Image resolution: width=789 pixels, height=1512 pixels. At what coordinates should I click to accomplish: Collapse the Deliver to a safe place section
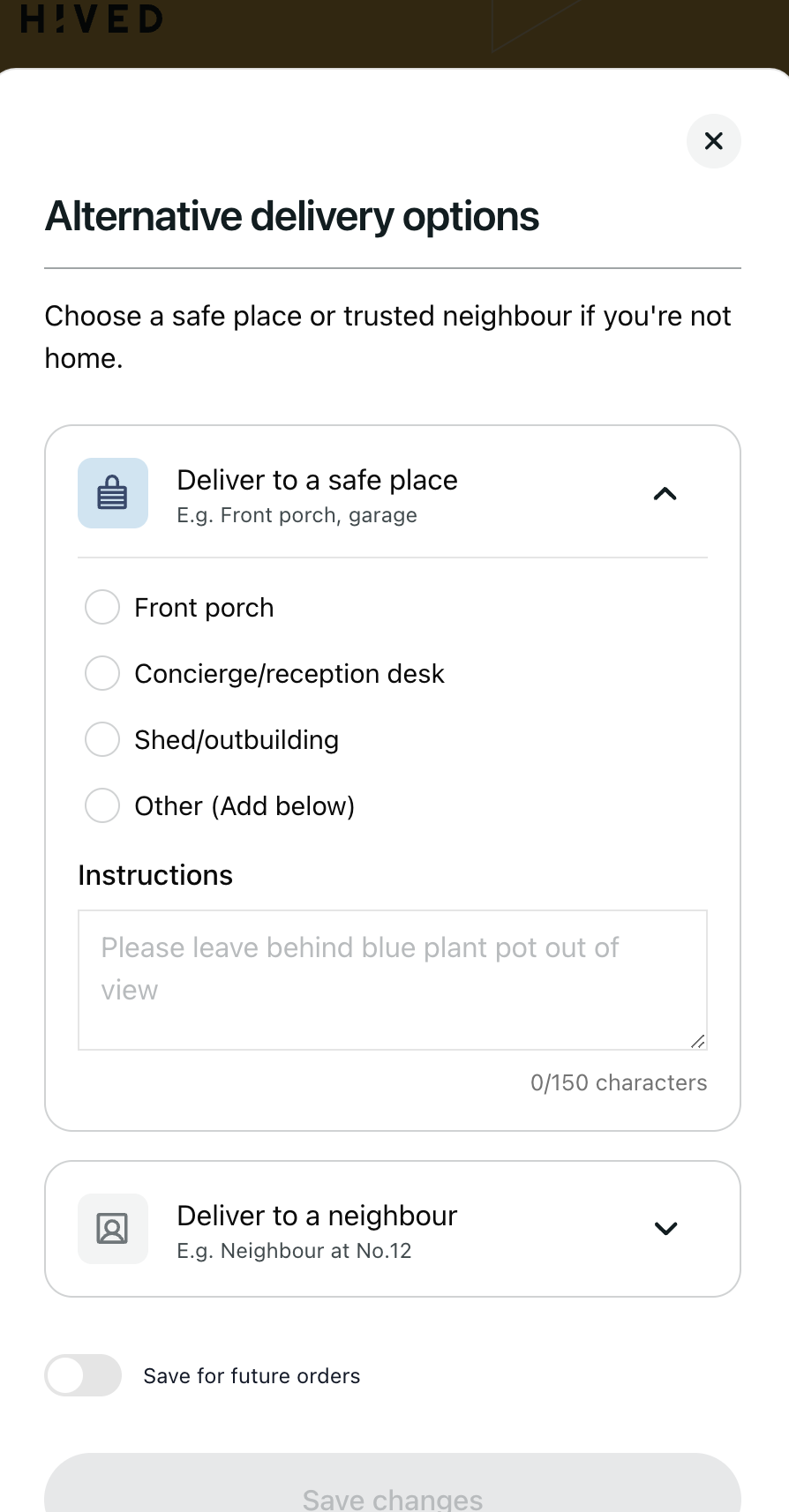click(665, 494)
